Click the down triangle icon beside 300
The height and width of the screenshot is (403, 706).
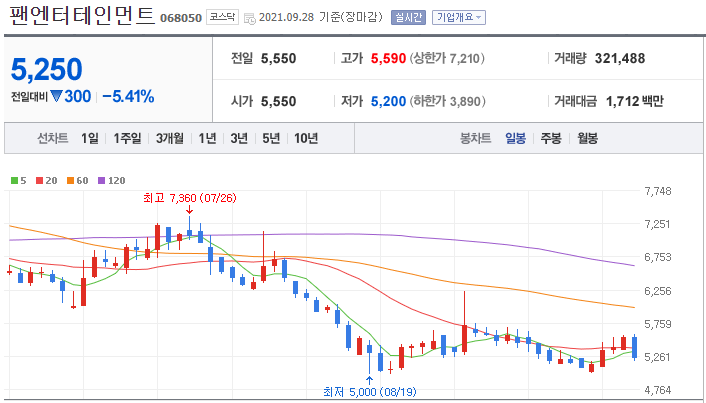click(56, 96)
